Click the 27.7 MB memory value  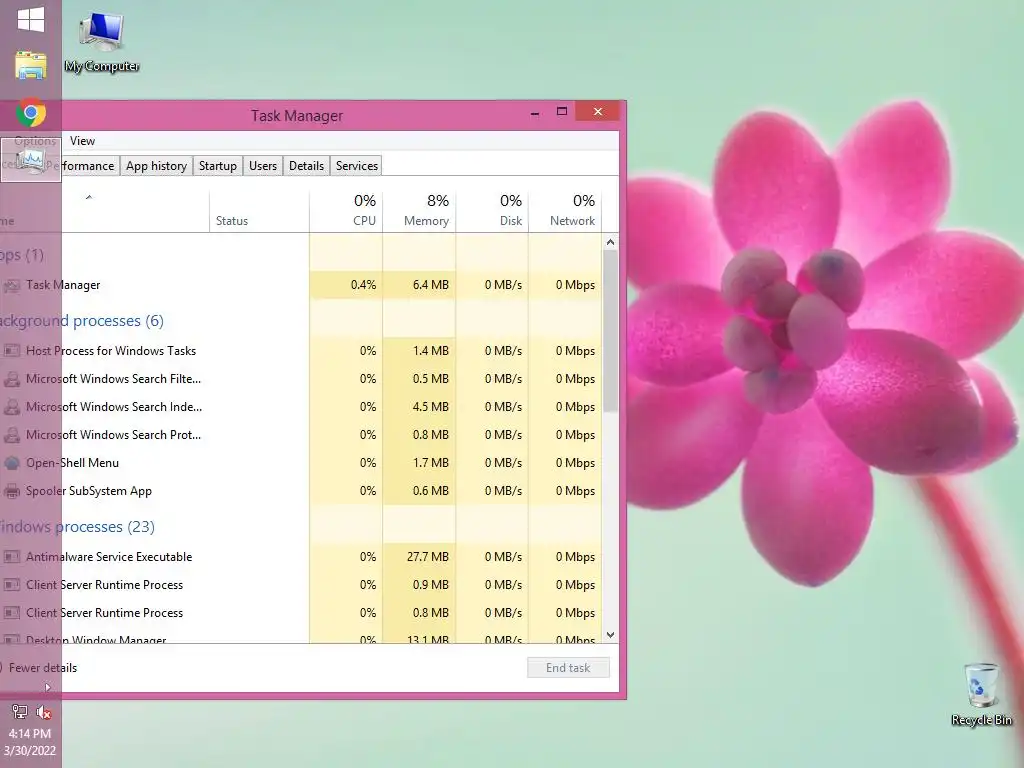428,557
